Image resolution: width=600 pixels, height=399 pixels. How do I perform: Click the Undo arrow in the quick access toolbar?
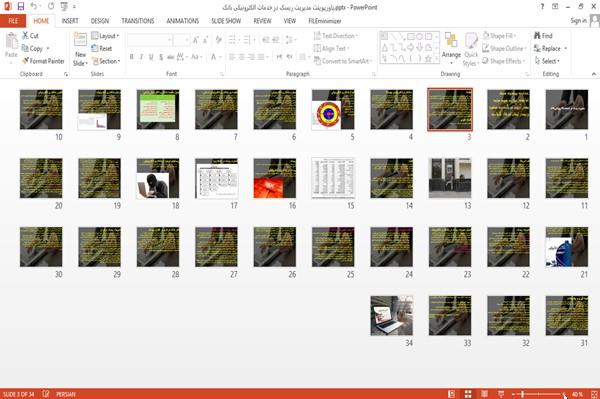tap(33, 7)
